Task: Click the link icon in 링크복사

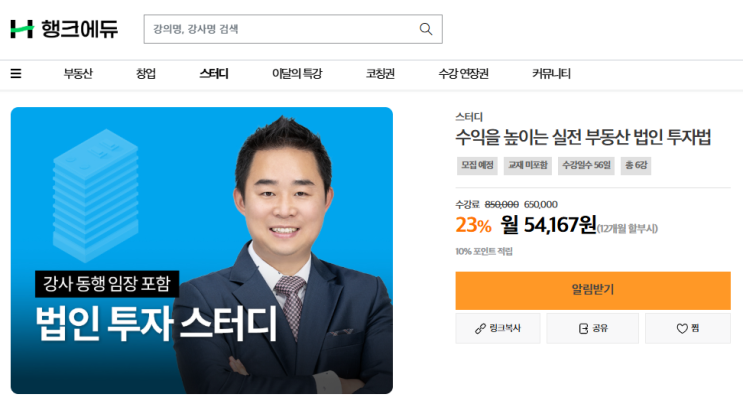Action: tap(480, 328)
